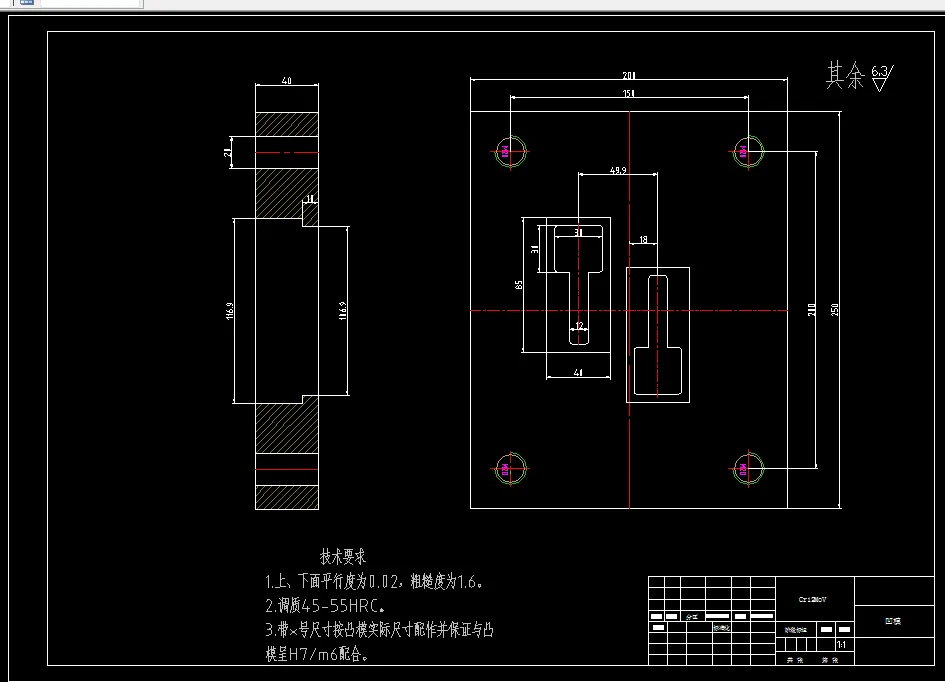Select the 11 step dimension in section view
Screen dimensions: 945x682
[x=310, y=199]
